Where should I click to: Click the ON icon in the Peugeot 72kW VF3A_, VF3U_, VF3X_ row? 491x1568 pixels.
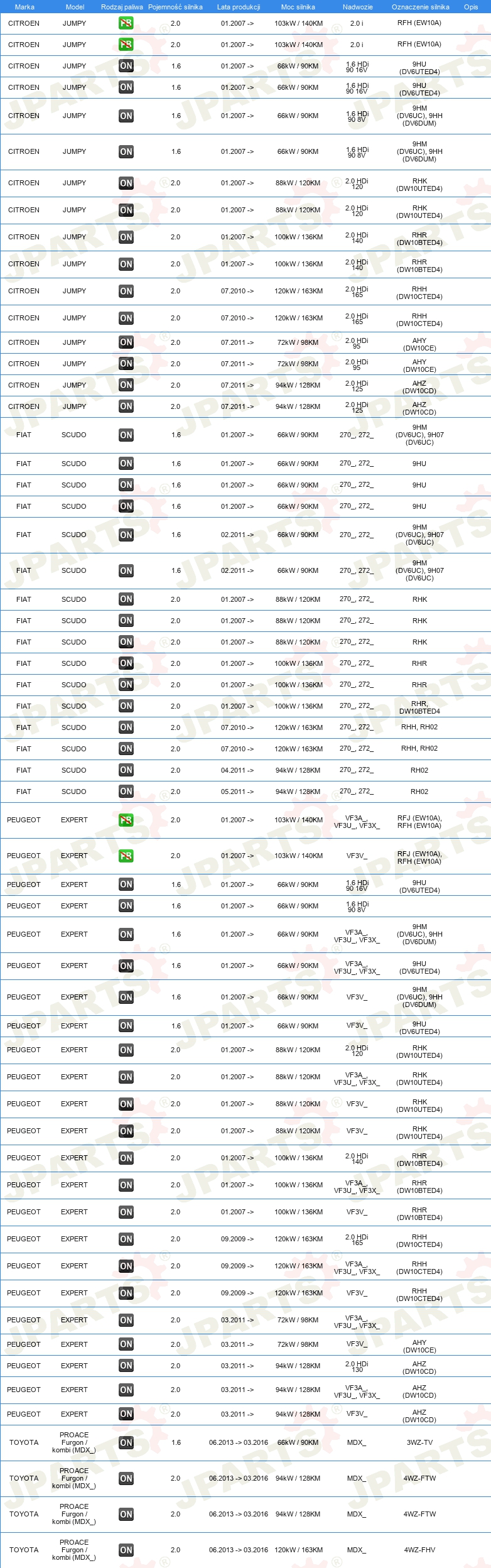pos(126,1320)
